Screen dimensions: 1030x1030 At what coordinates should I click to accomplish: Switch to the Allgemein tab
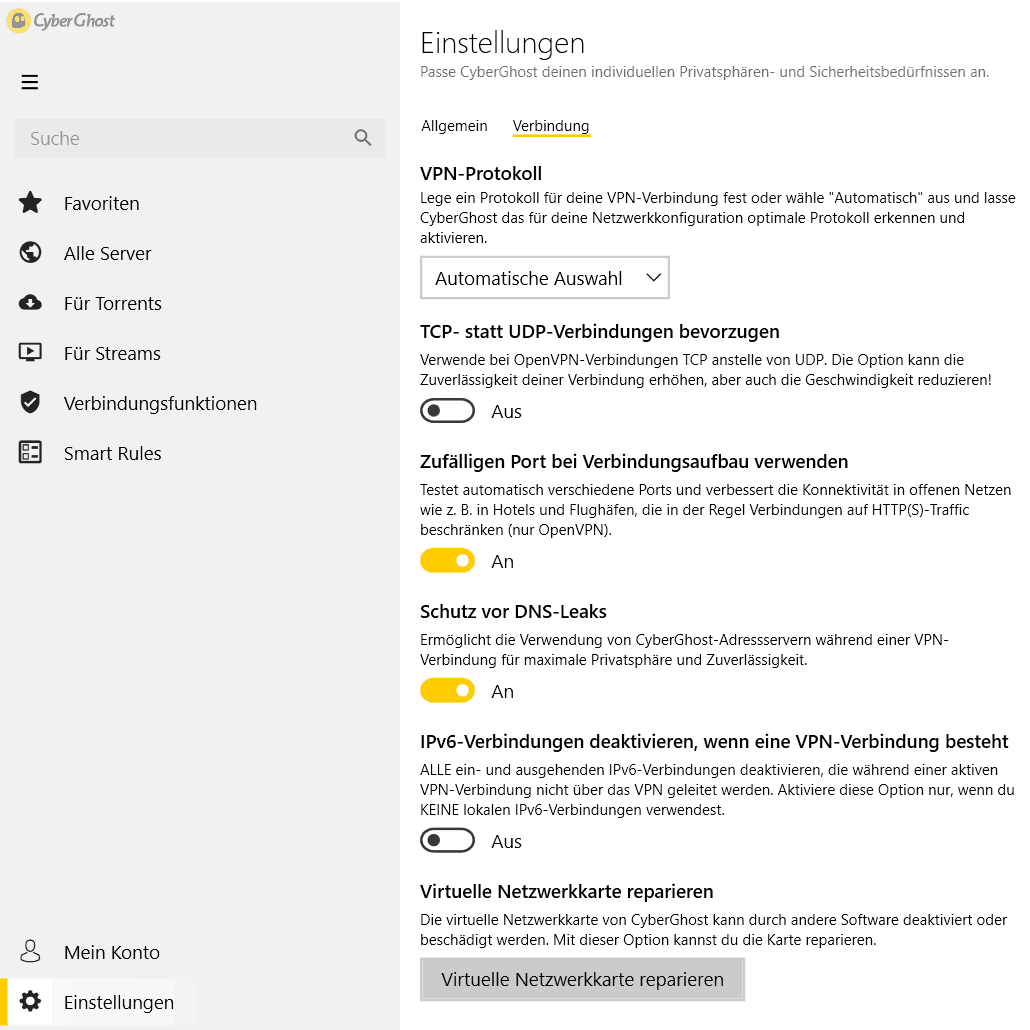tap(454, 125)
